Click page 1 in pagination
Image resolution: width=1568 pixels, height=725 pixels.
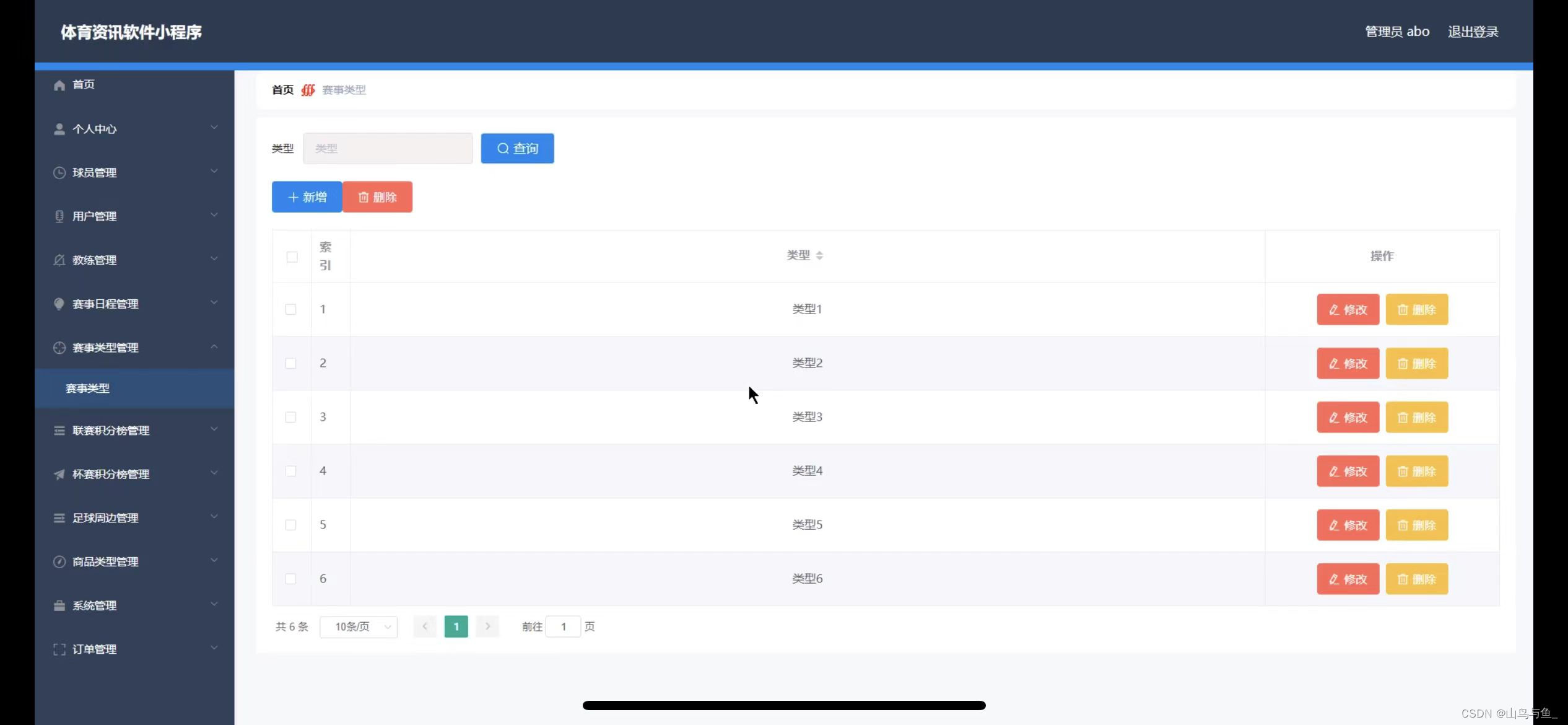coord(456,627)
